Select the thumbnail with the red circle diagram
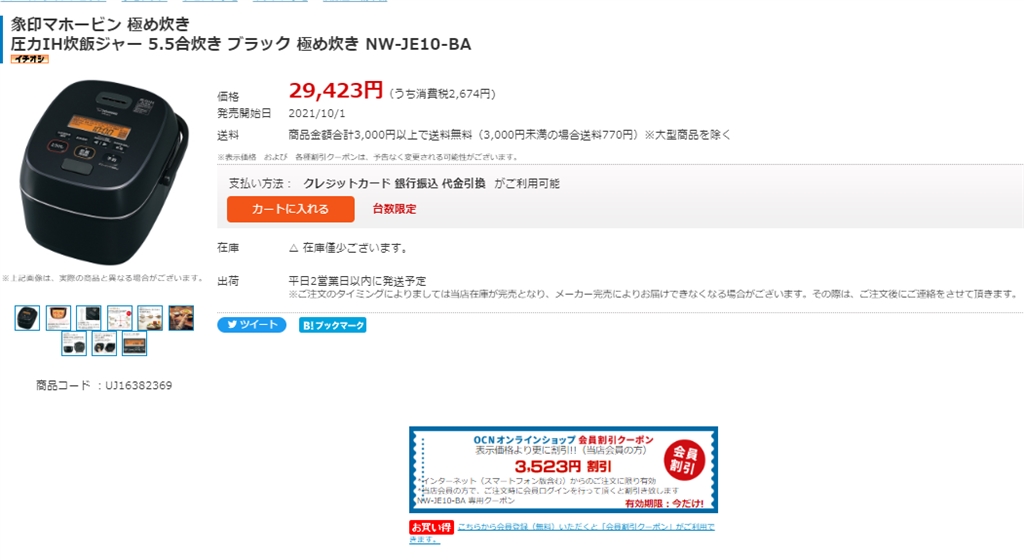This screenshot has width=1024, height=560. (120, 318)
